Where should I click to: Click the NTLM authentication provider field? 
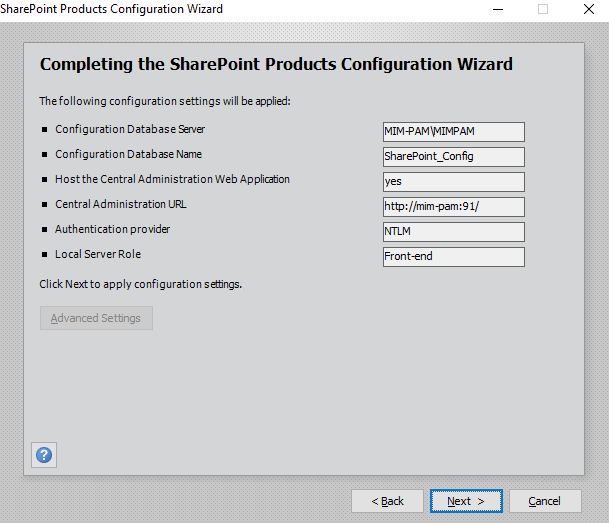[453, 231]
